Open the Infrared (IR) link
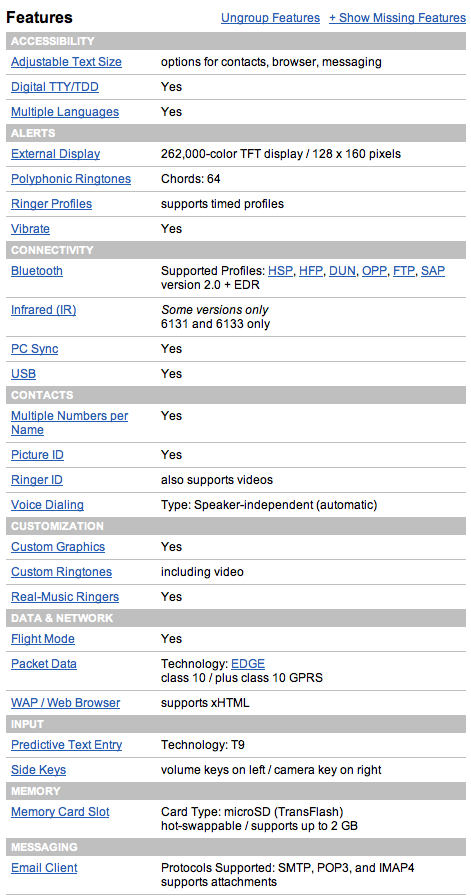 pyautogui.click(x=43, y=310)
